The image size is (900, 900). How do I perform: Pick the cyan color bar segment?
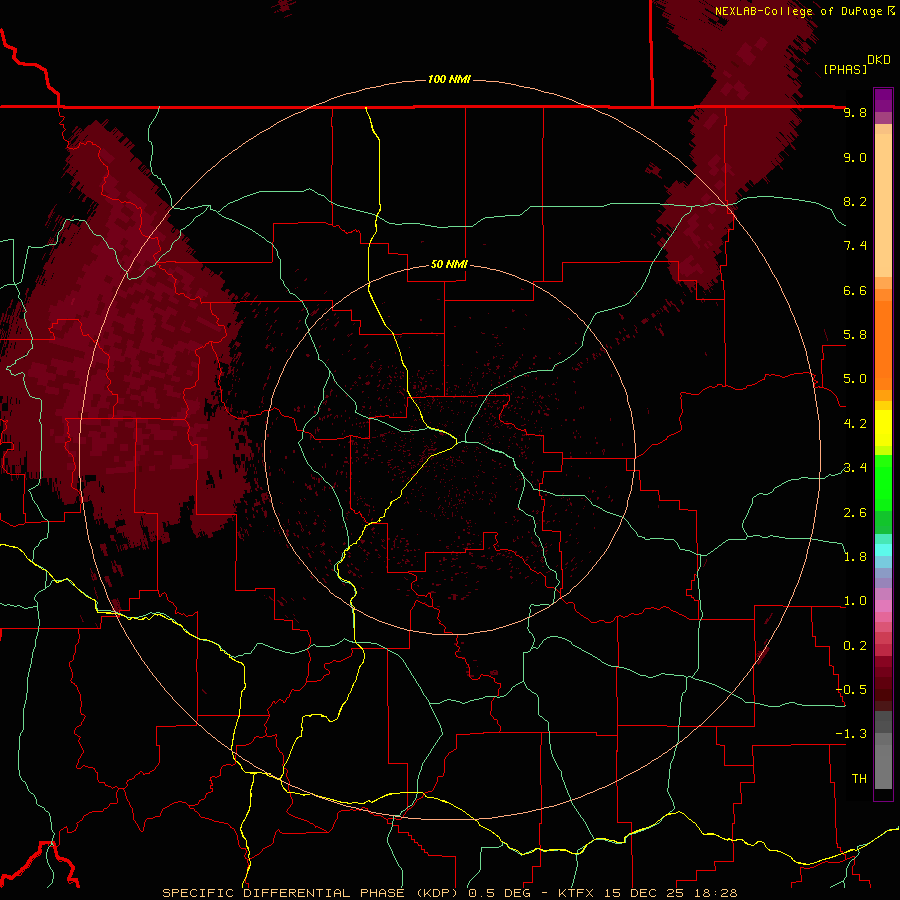tap(883, 550)
